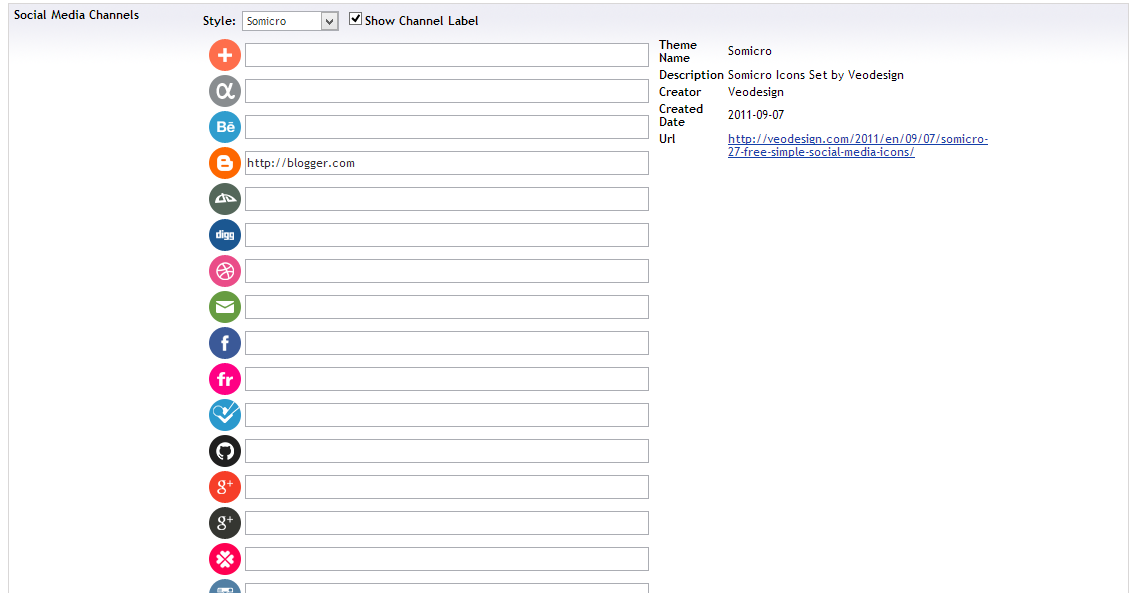Screen dimensions: 1137x593
Task: Click the red Google Plus icon
Action: coord(225,487)
